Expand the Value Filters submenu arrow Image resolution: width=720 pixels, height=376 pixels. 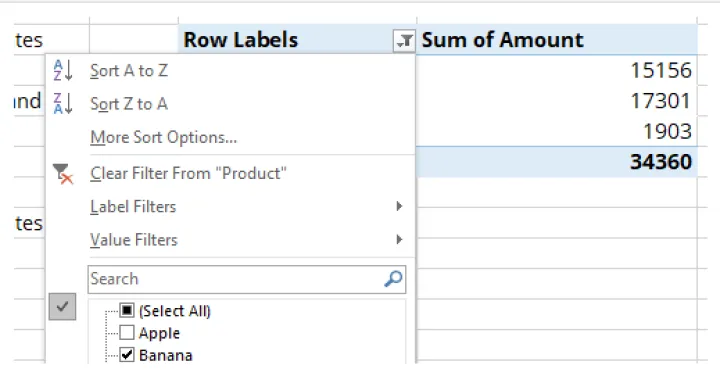click(399, 239)
